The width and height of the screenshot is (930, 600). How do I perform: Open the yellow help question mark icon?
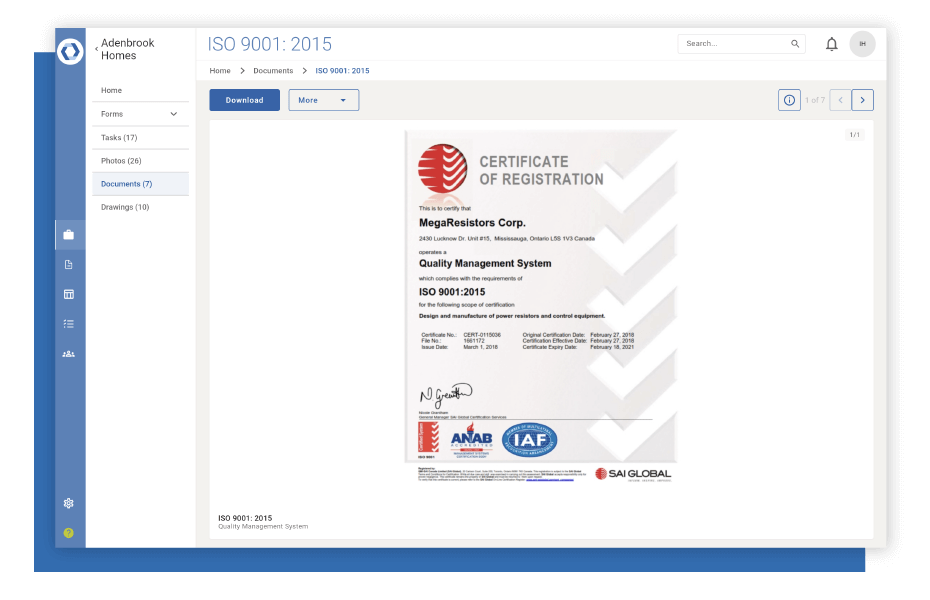click(69, 533)
